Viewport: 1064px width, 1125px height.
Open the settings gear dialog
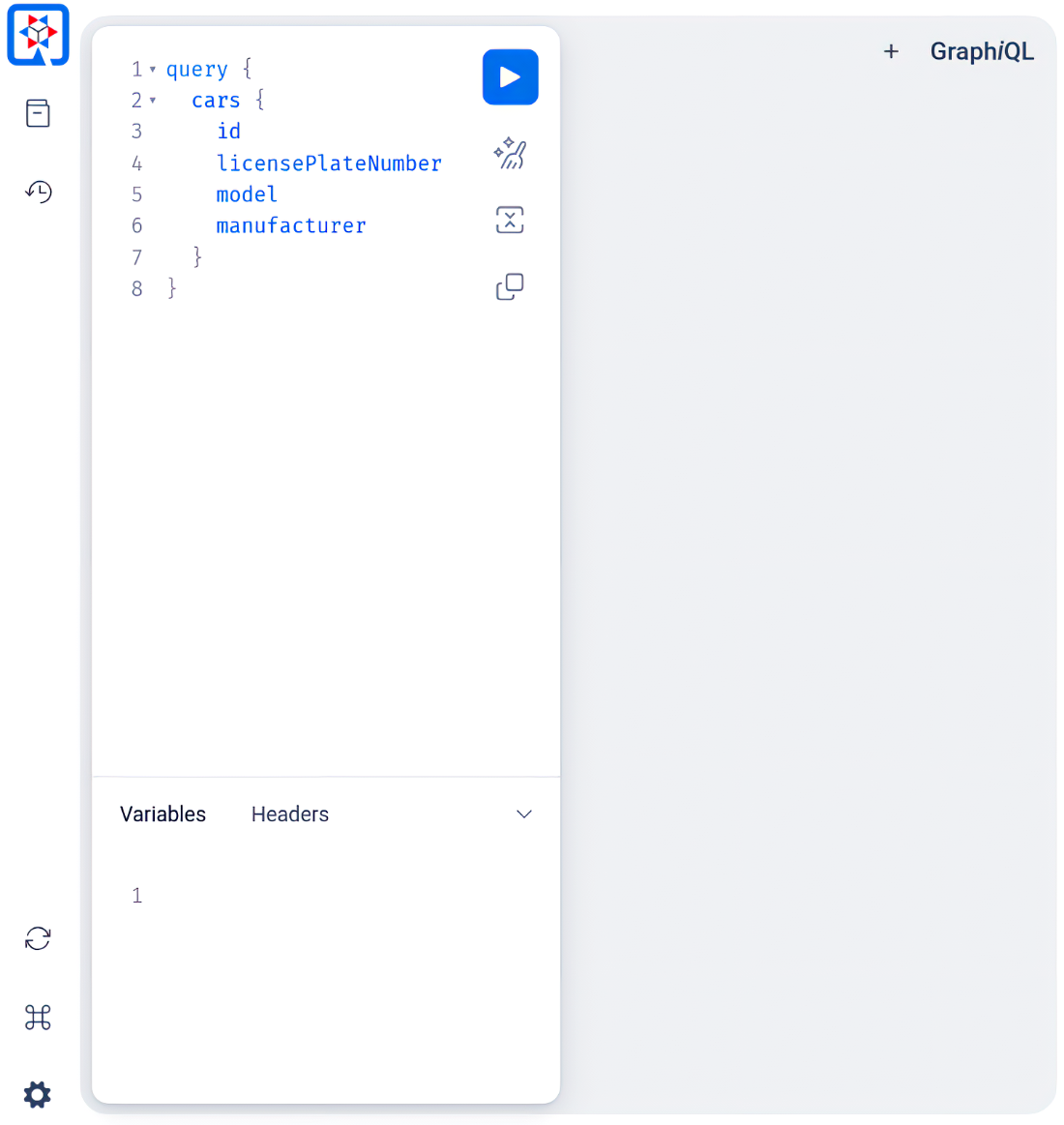pyautogui.click(x=38, y=1094)
